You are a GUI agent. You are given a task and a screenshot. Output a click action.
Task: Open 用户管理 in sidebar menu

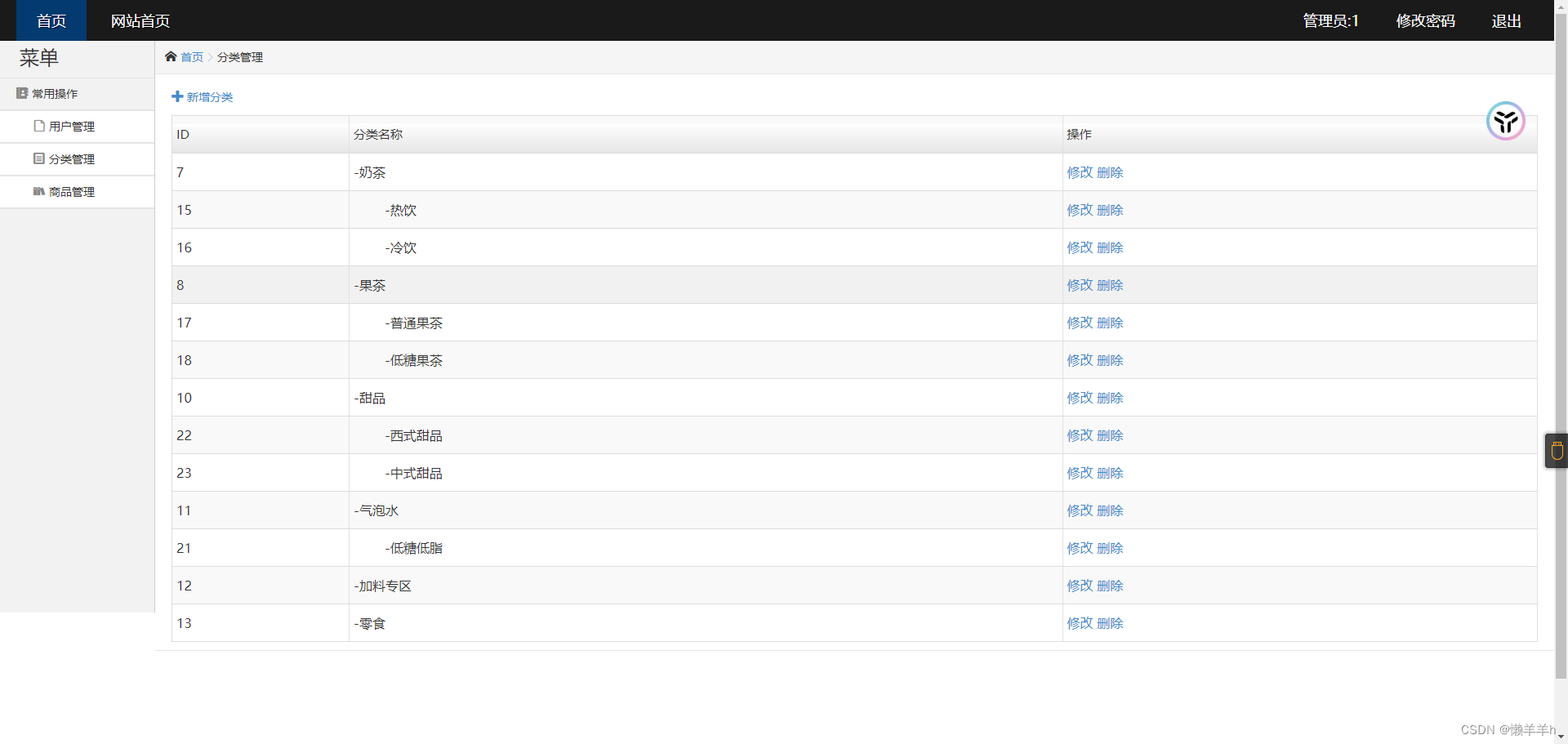[77, 127]
